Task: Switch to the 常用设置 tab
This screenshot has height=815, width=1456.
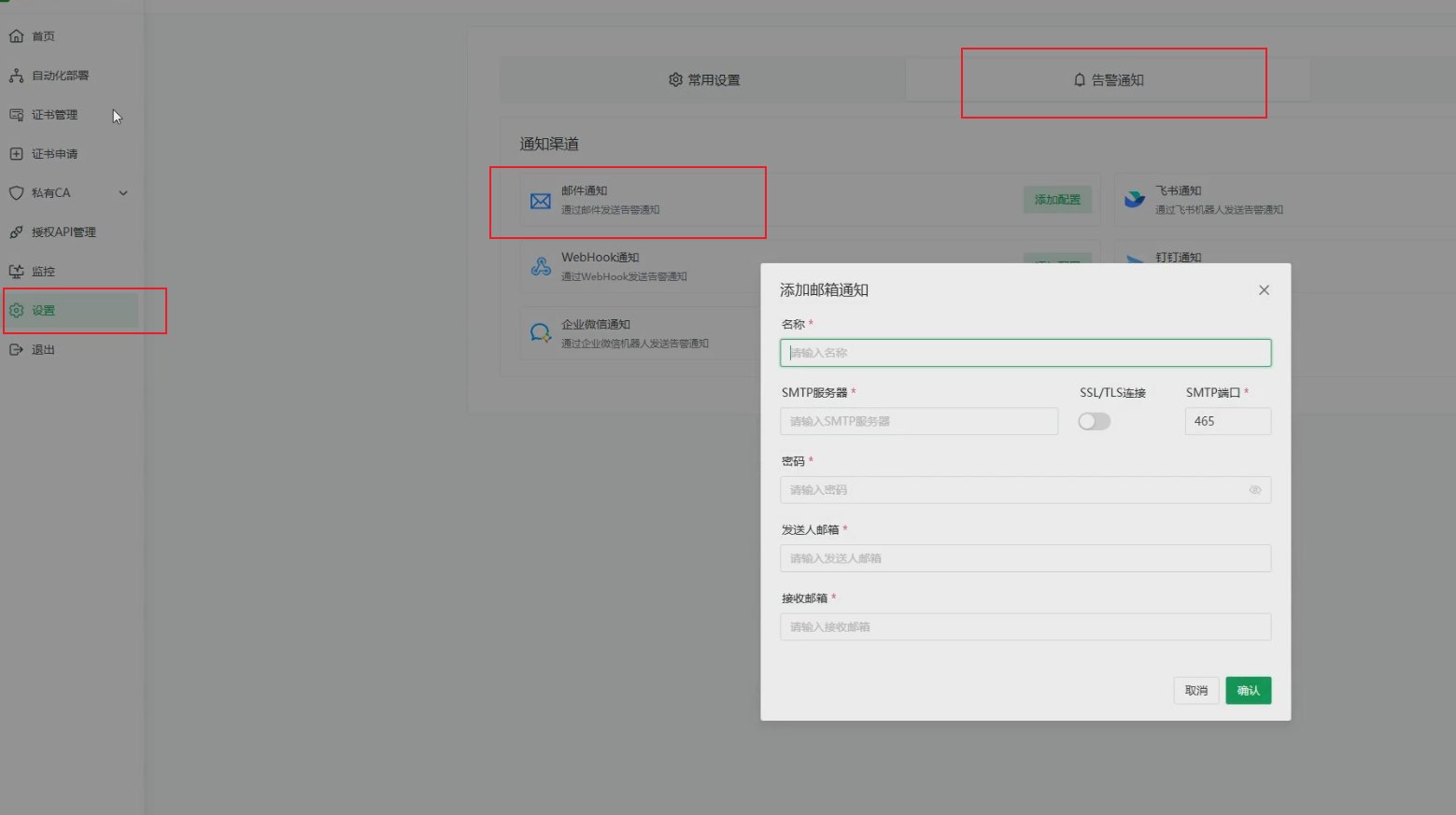Action: point(706,79)
